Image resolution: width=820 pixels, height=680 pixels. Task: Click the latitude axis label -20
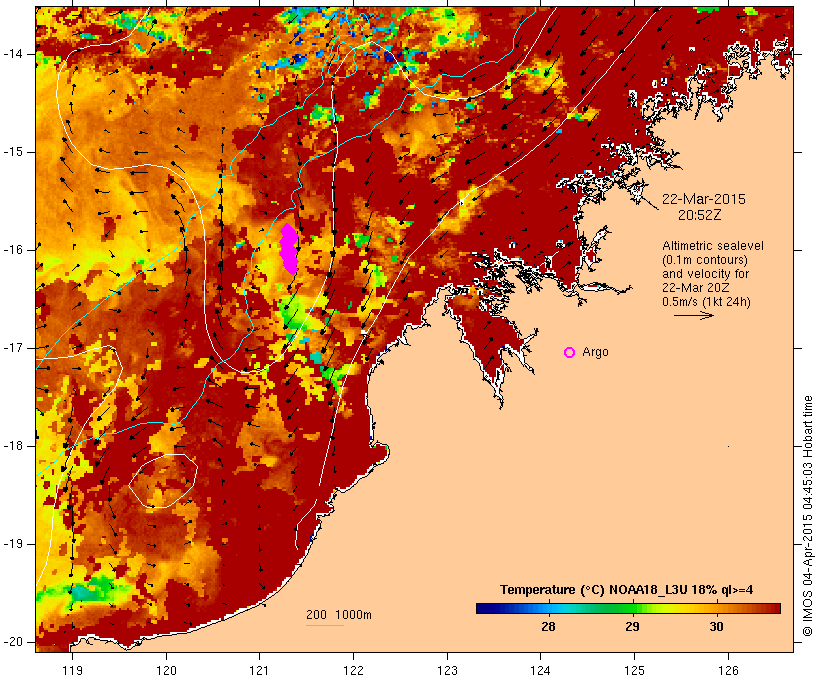(13, 642)
